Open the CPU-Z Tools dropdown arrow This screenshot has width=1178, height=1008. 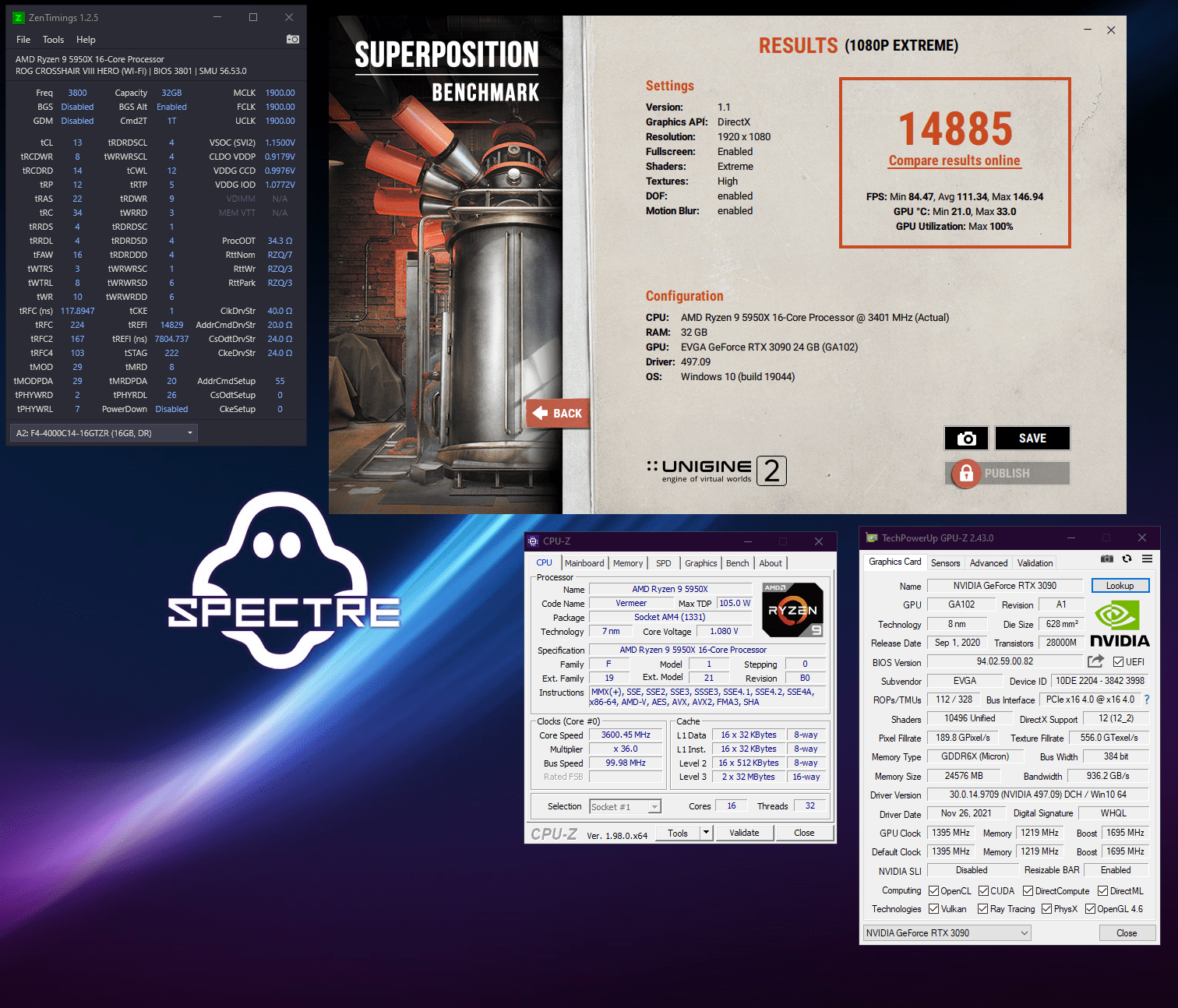click(706, 833)
